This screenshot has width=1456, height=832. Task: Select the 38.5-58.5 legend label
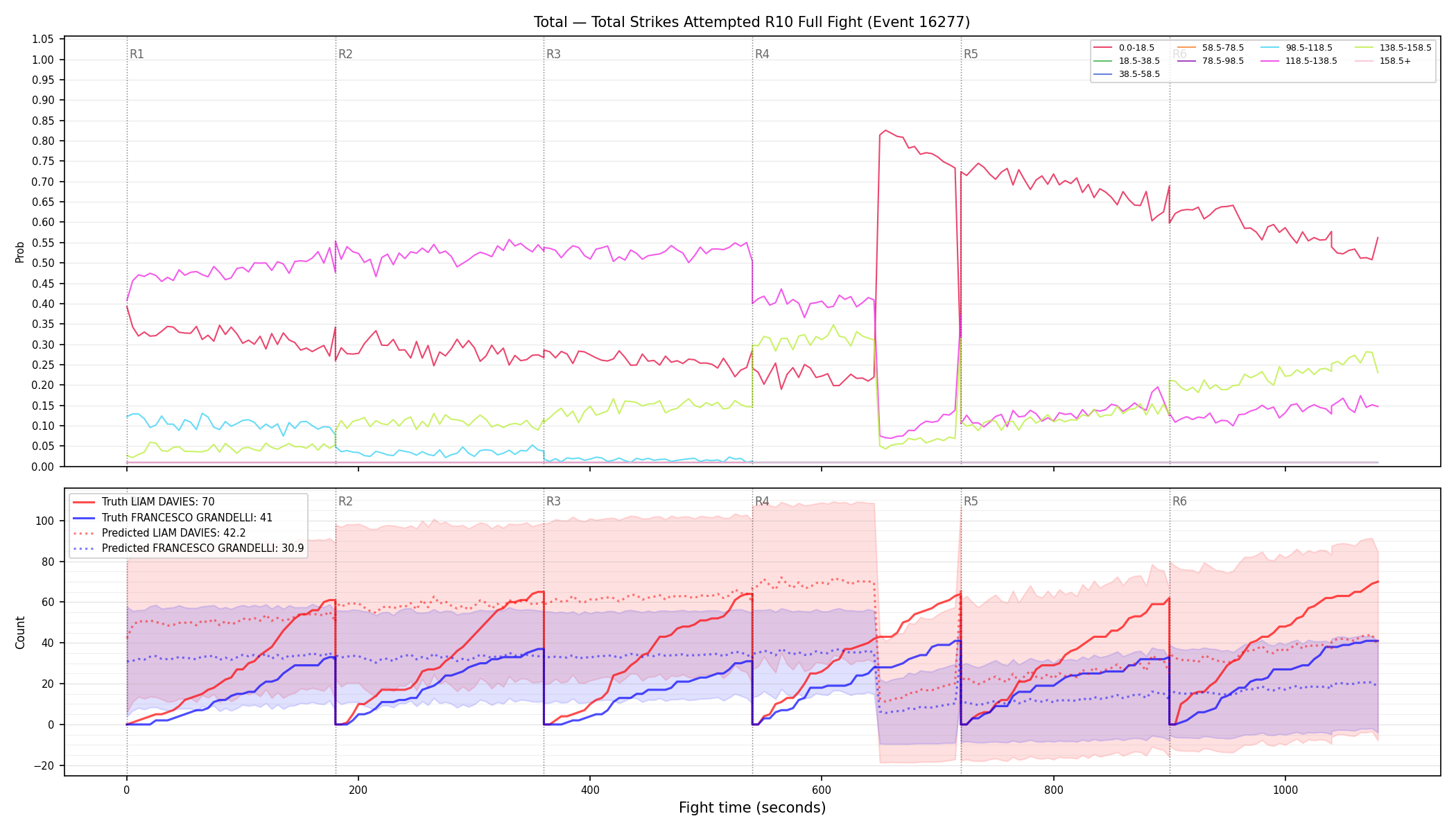(1139, 74)
